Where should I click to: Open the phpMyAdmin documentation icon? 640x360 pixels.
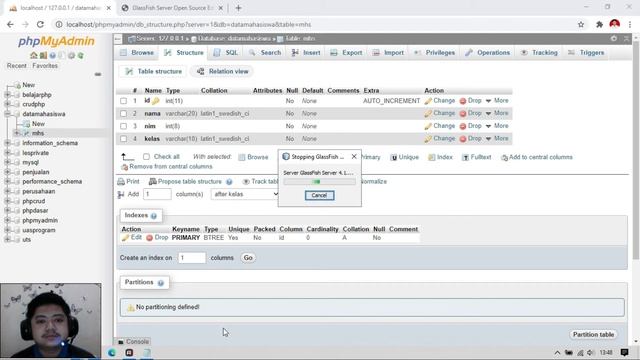point(52,56)
